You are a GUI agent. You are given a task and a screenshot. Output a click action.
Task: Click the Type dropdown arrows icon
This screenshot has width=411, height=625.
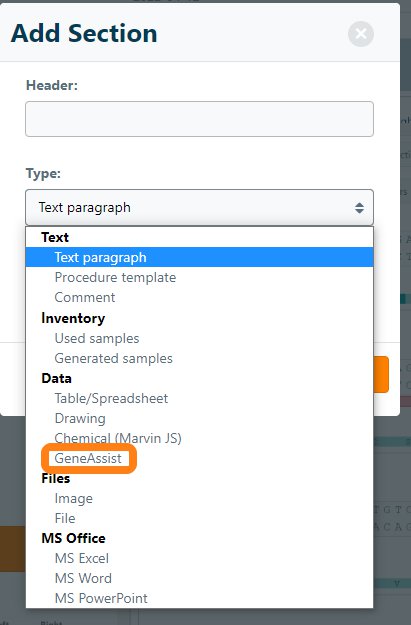[359, 208]
